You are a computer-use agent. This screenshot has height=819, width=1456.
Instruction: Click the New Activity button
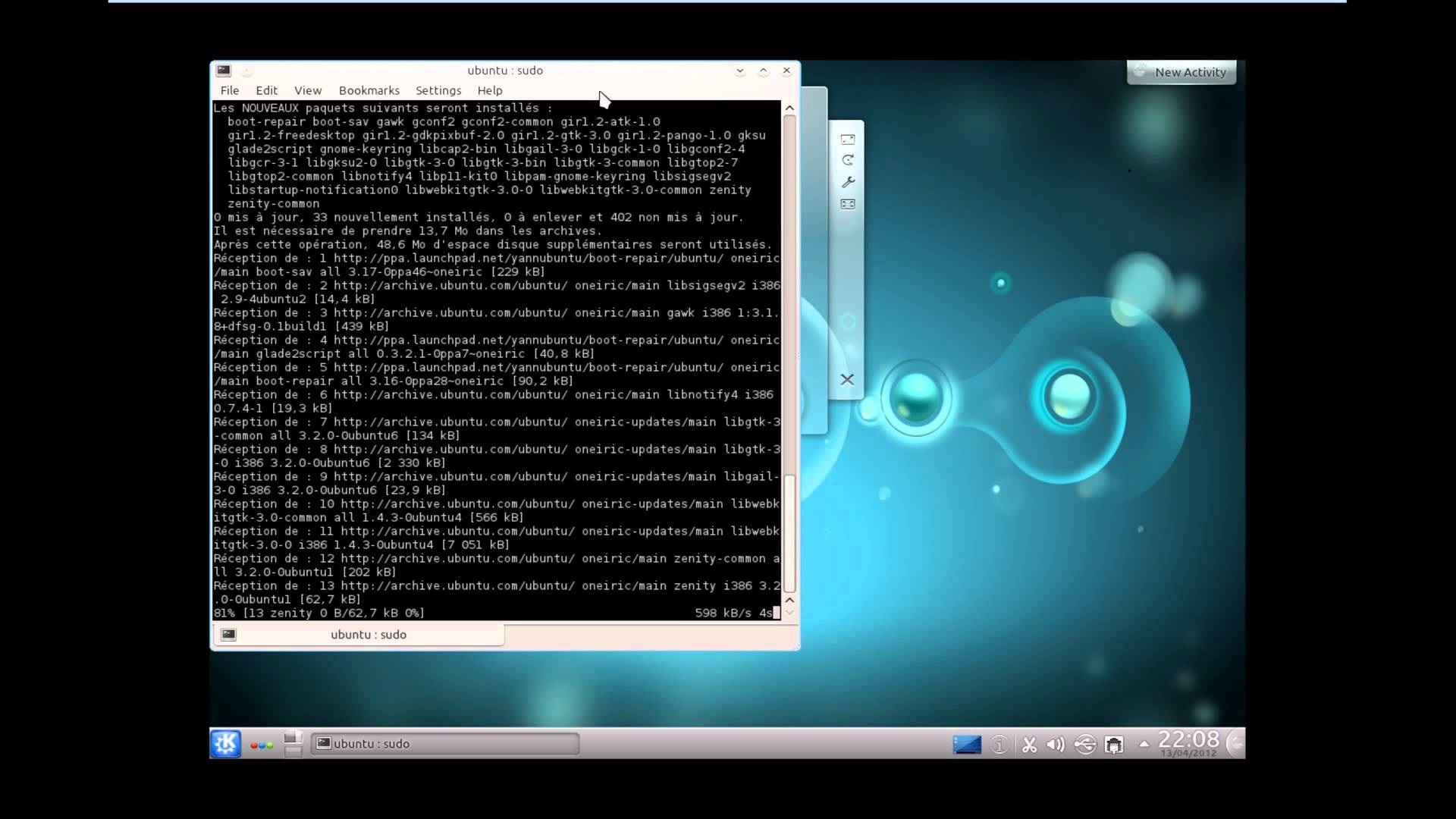coord(1181,72)
